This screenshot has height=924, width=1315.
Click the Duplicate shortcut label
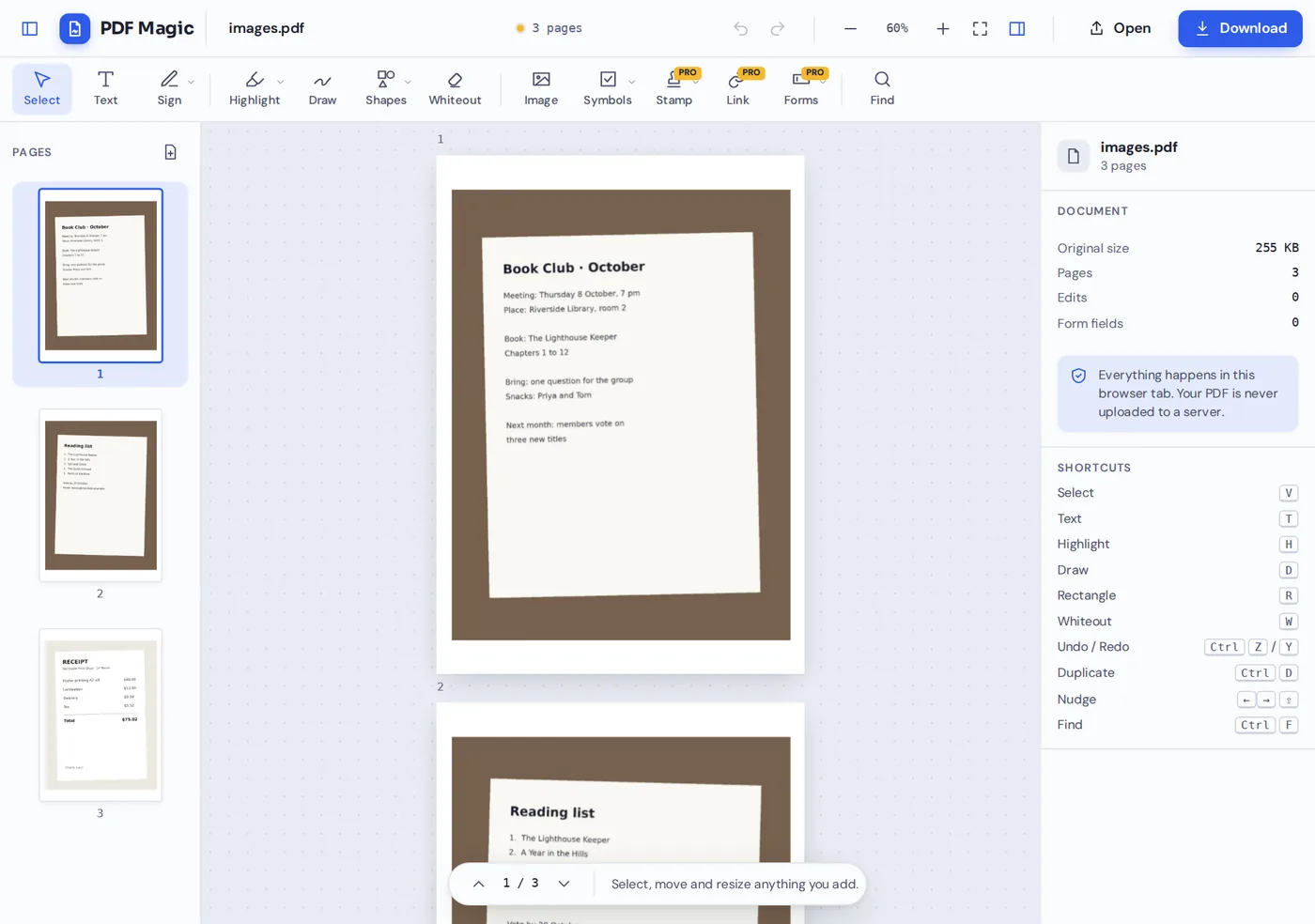coord(1086,672)
